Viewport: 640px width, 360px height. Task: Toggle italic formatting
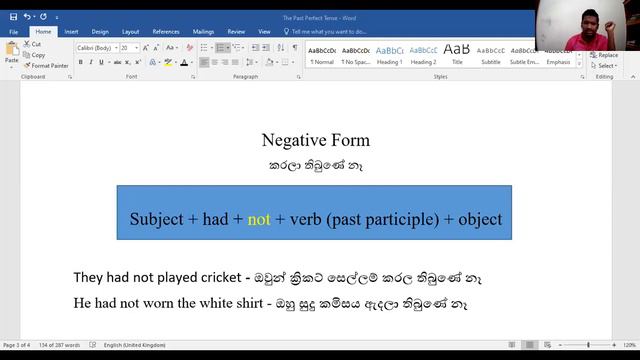point(91,62)
